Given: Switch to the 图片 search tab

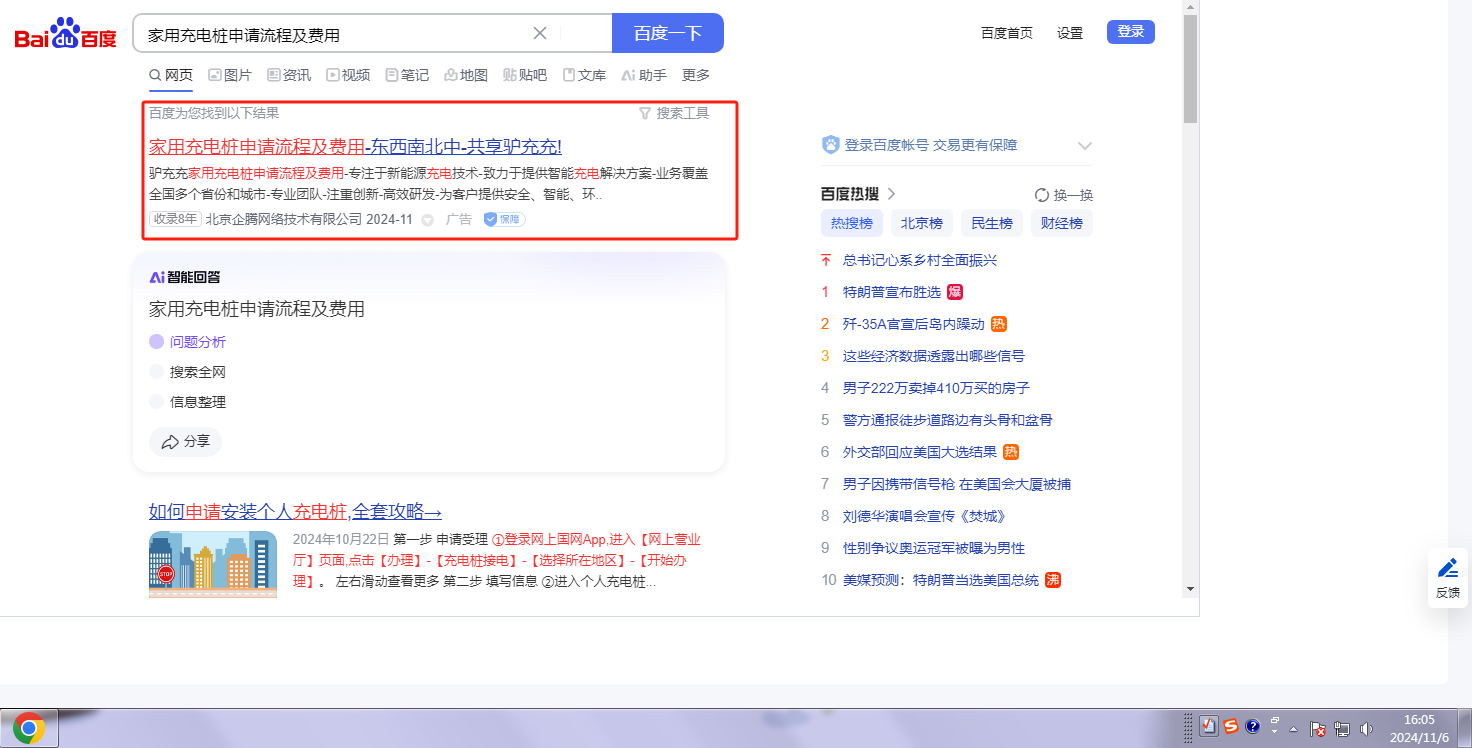Looking at the screenshot, I should point(230,75).
